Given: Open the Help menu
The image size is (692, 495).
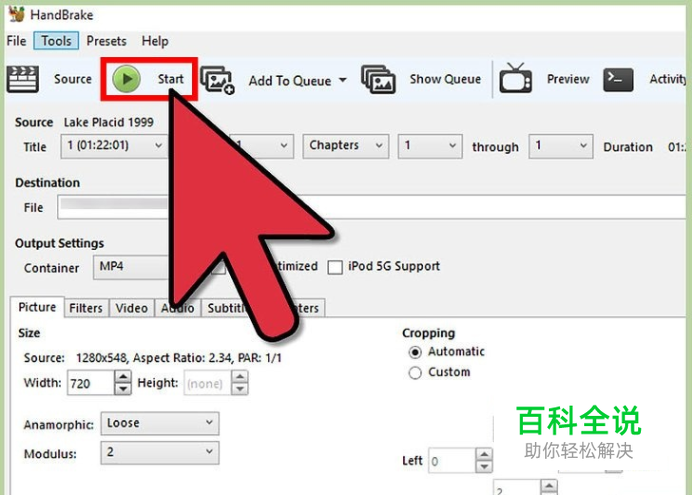Looking at the screenshot, I should pyautogui.click(x=155, y=41).
